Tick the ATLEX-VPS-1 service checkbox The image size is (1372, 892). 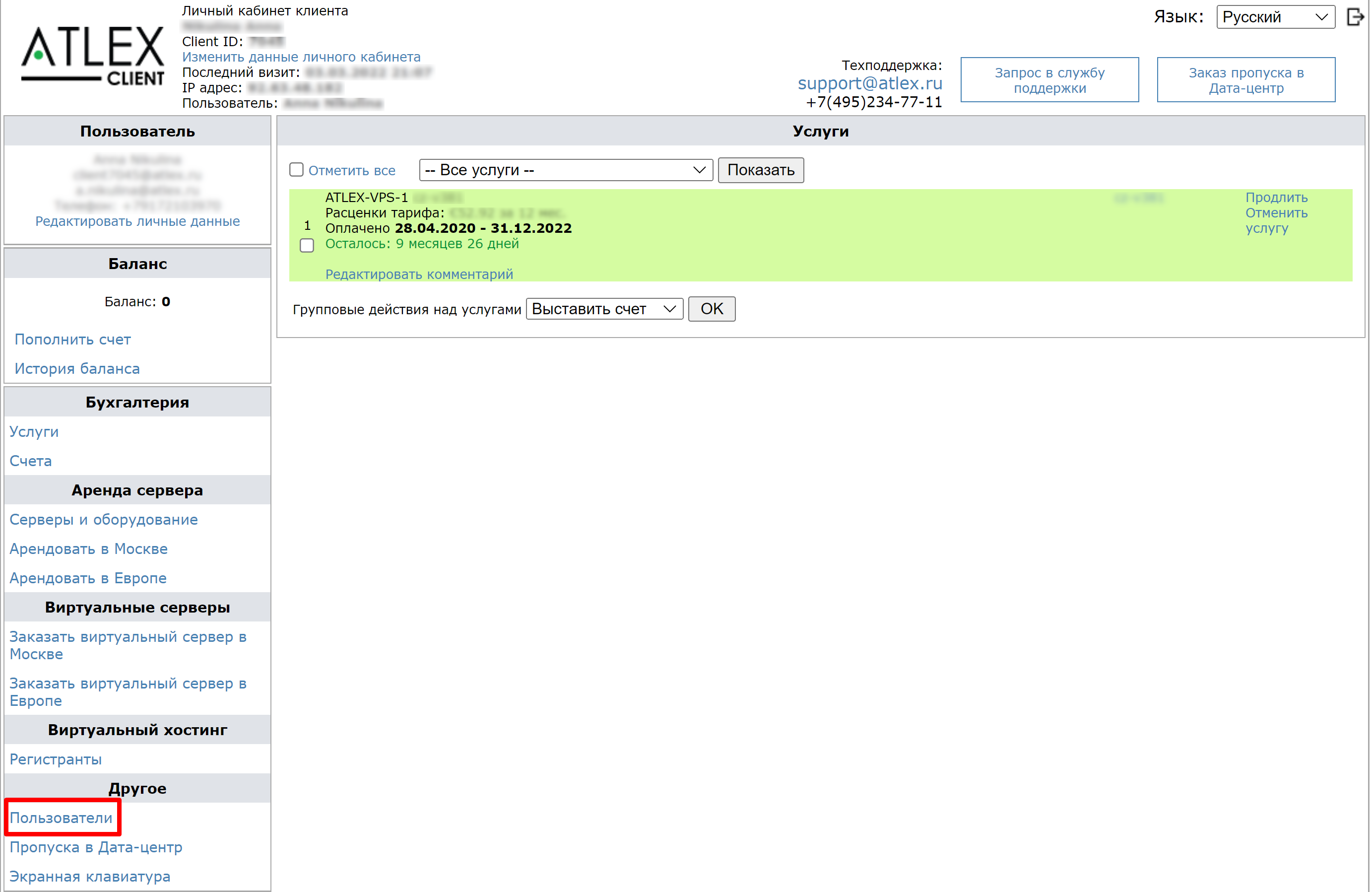(x=307, y=246)
